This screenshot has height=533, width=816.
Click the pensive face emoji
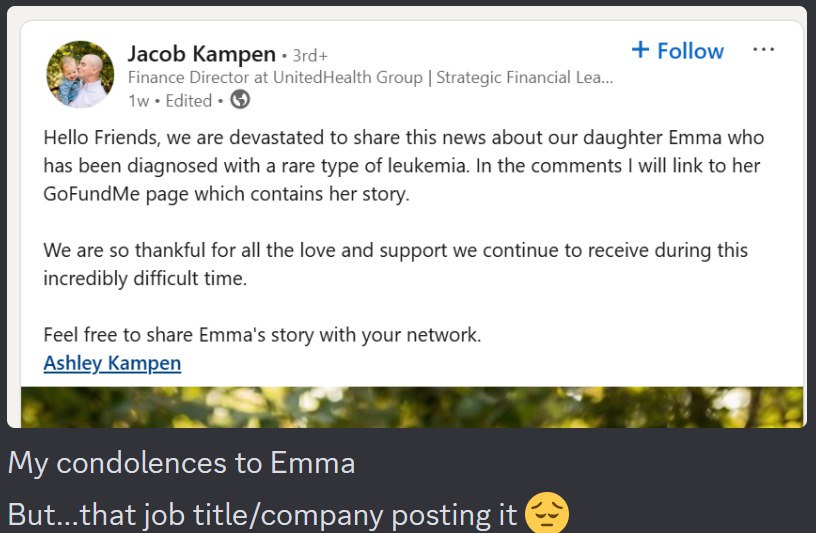tap(547, 514)
